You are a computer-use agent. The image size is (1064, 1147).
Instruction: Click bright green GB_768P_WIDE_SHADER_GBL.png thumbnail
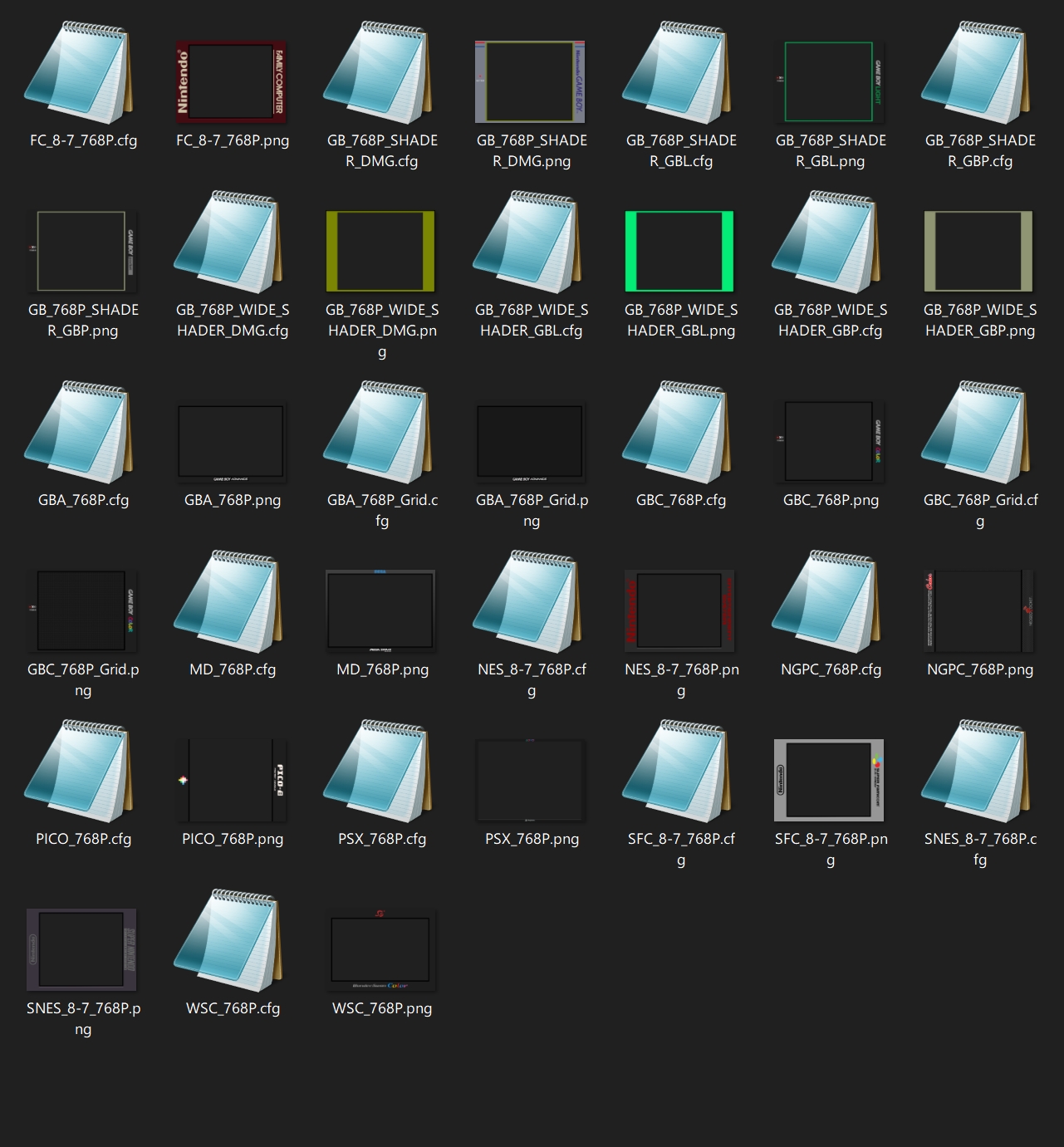click(x=679, y=251)
